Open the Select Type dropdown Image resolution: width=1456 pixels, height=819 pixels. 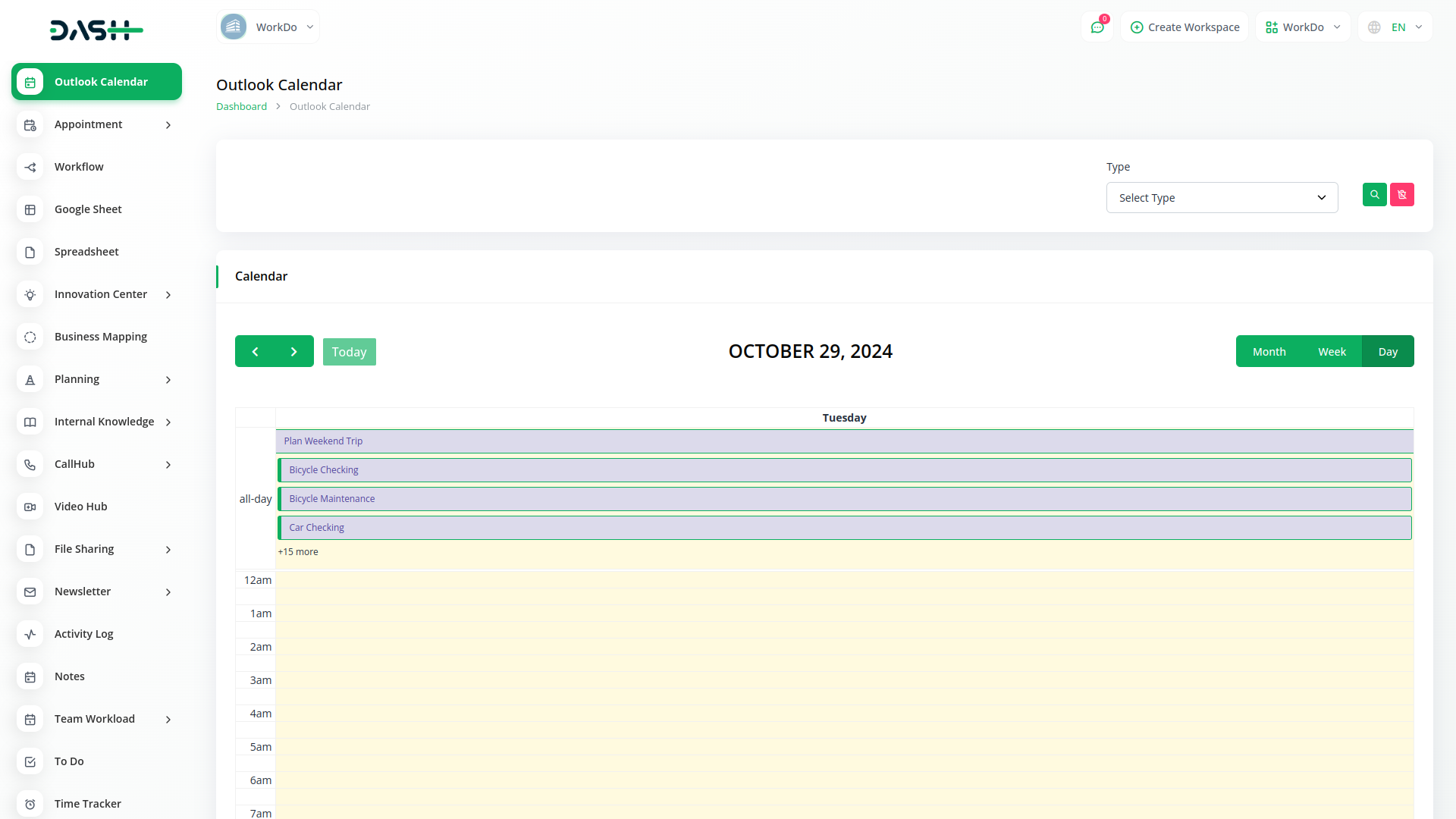tap(1222, 198)
